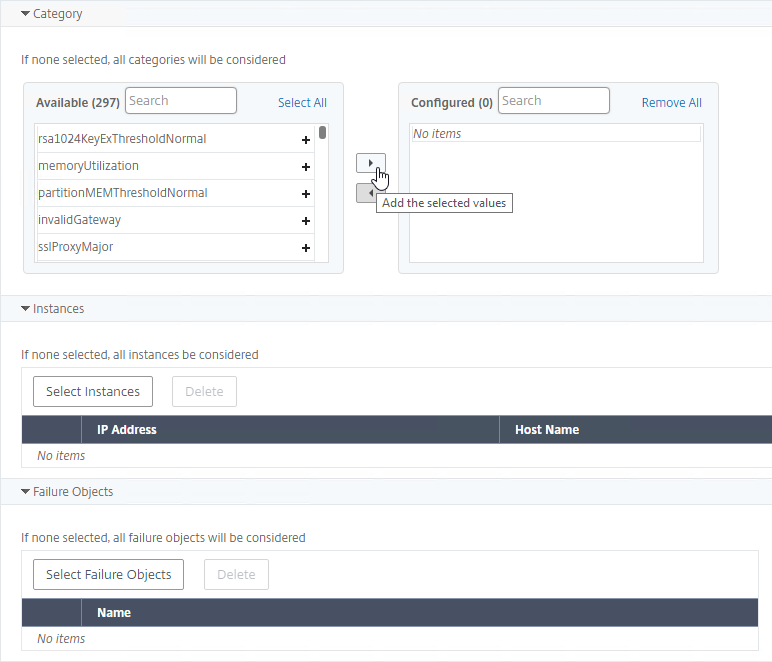Click the Available list scrollbar thumb

click(322, 133)
